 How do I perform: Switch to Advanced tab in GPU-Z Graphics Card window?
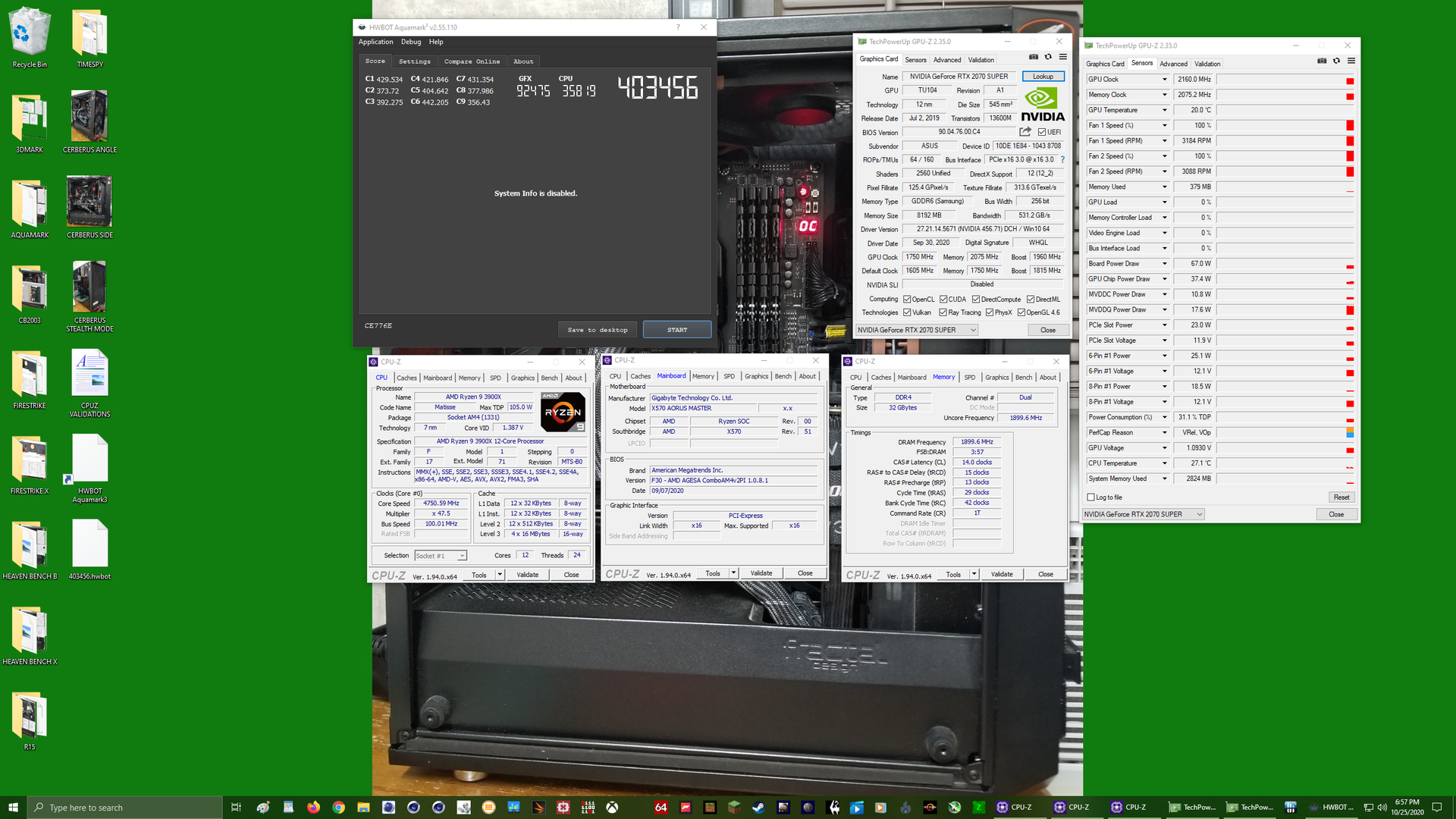tap(947, 60)
